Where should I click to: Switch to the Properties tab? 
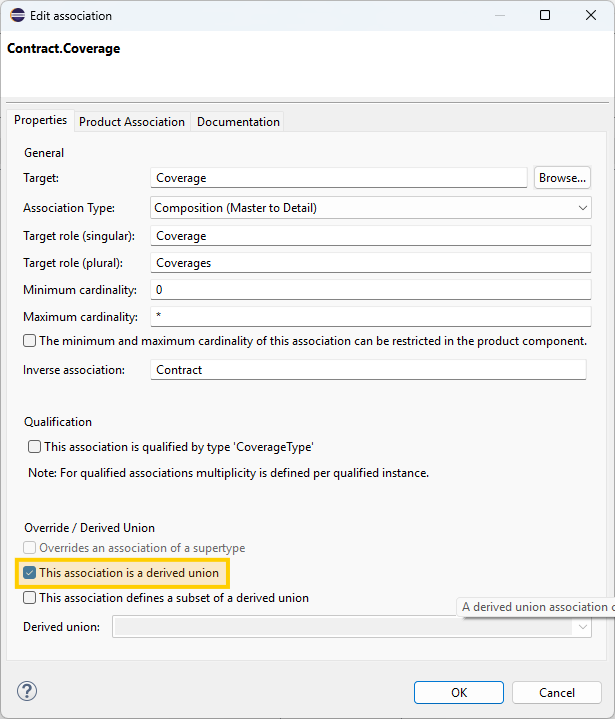pos(40,120)
